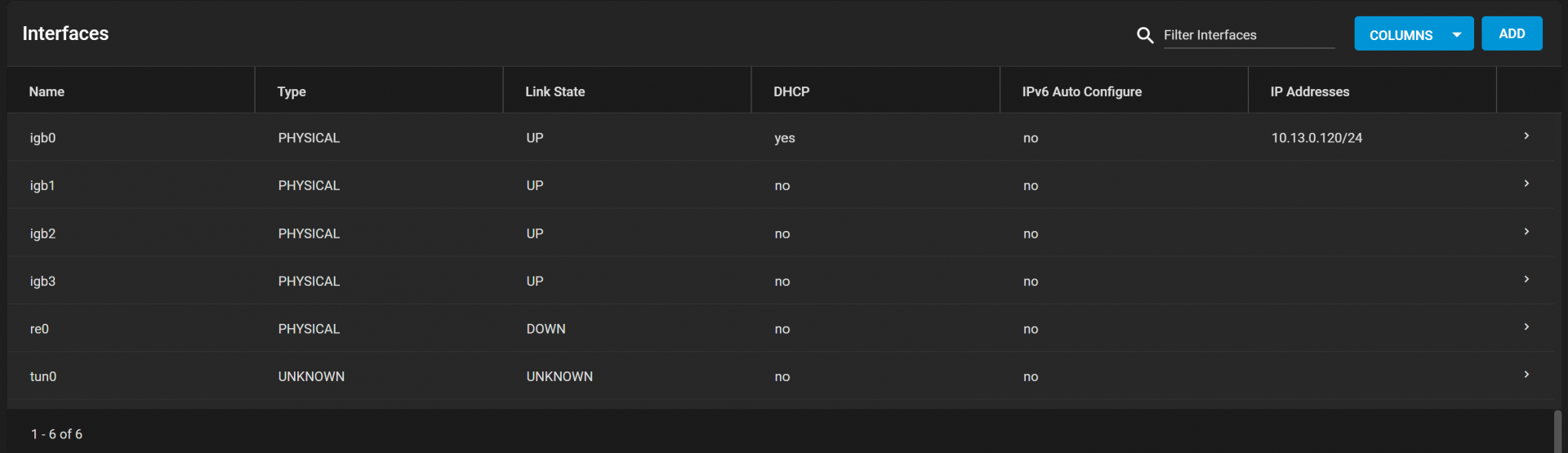Click the COLUMNS button
This screenshot has height=453, width=1568.
click(1414, 33)
